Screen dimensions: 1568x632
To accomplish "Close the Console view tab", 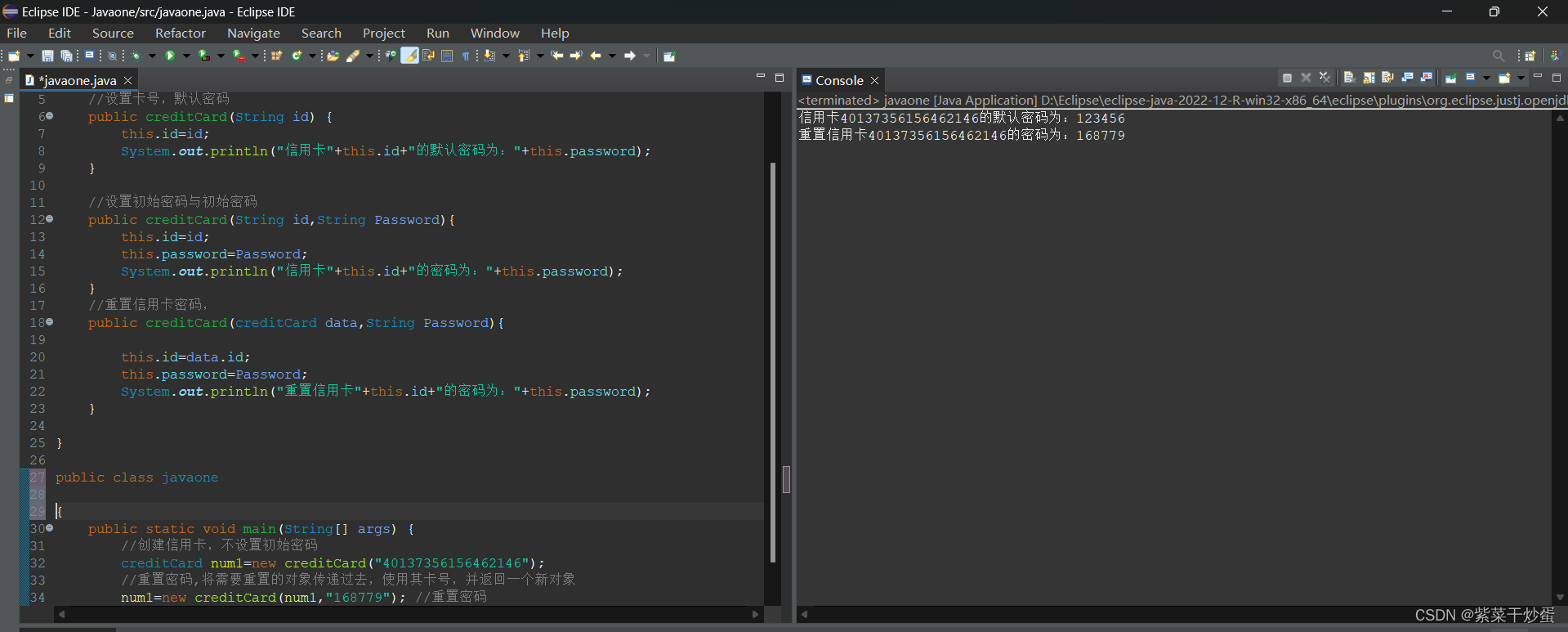I will click(874, 80).
